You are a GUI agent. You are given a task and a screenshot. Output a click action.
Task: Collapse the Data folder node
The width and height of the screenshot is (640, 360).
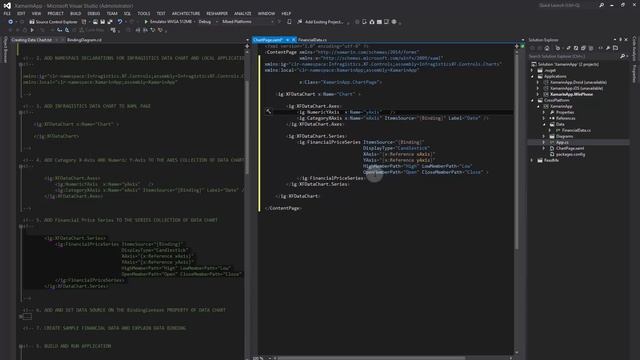click(x=544, y=124)
